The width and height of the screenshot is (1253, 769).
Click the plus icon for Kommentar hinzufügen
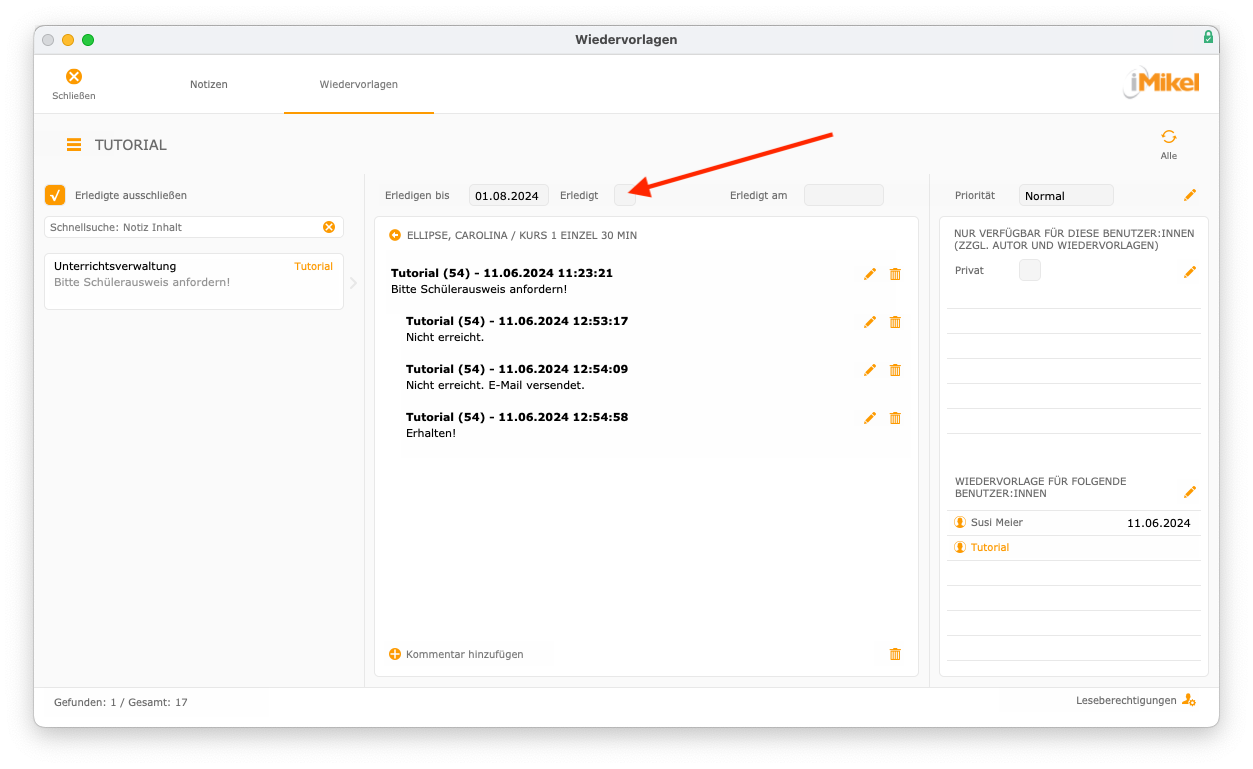395,654
